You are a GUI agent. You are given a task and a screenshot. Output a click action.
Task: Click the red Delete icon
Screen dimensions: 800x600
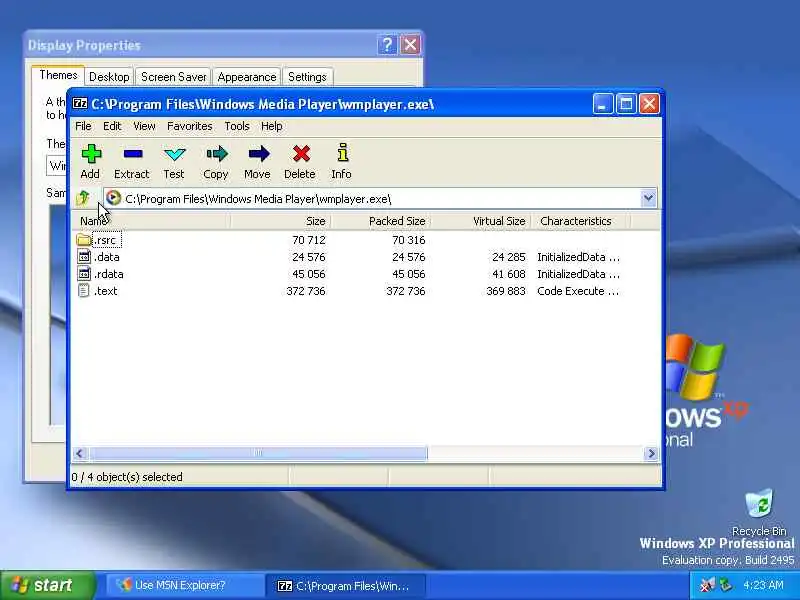click(x=301, y=154)
